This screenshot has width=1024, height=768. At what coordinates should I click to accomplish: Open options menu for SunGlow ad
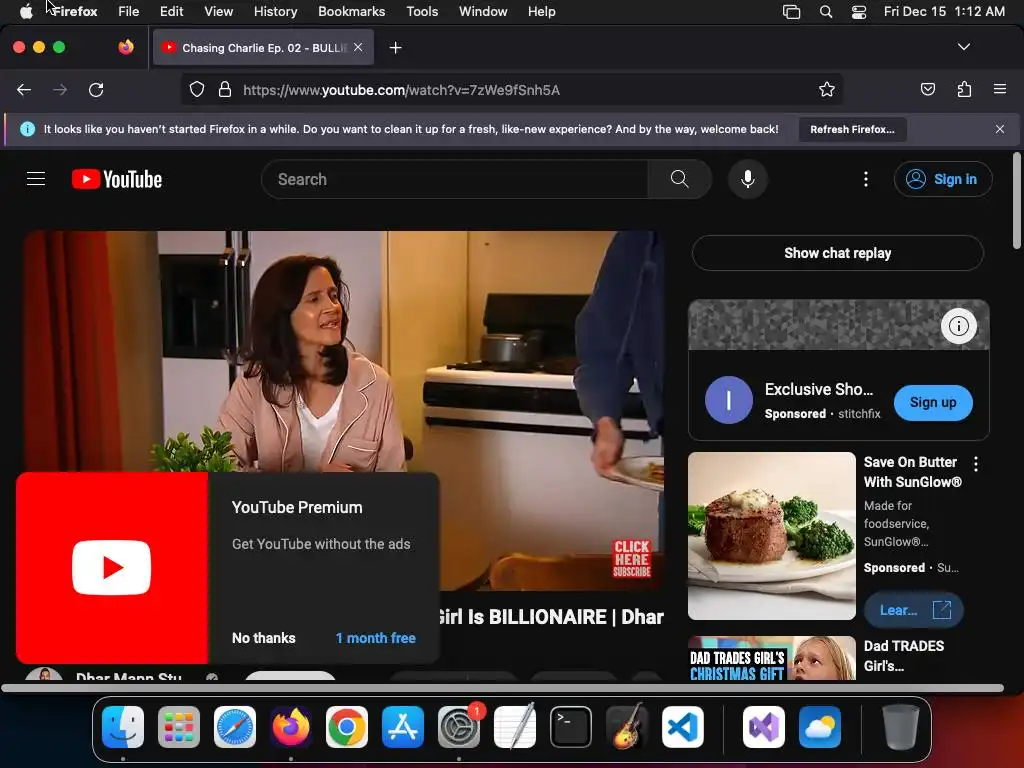[x=976, y=464]
